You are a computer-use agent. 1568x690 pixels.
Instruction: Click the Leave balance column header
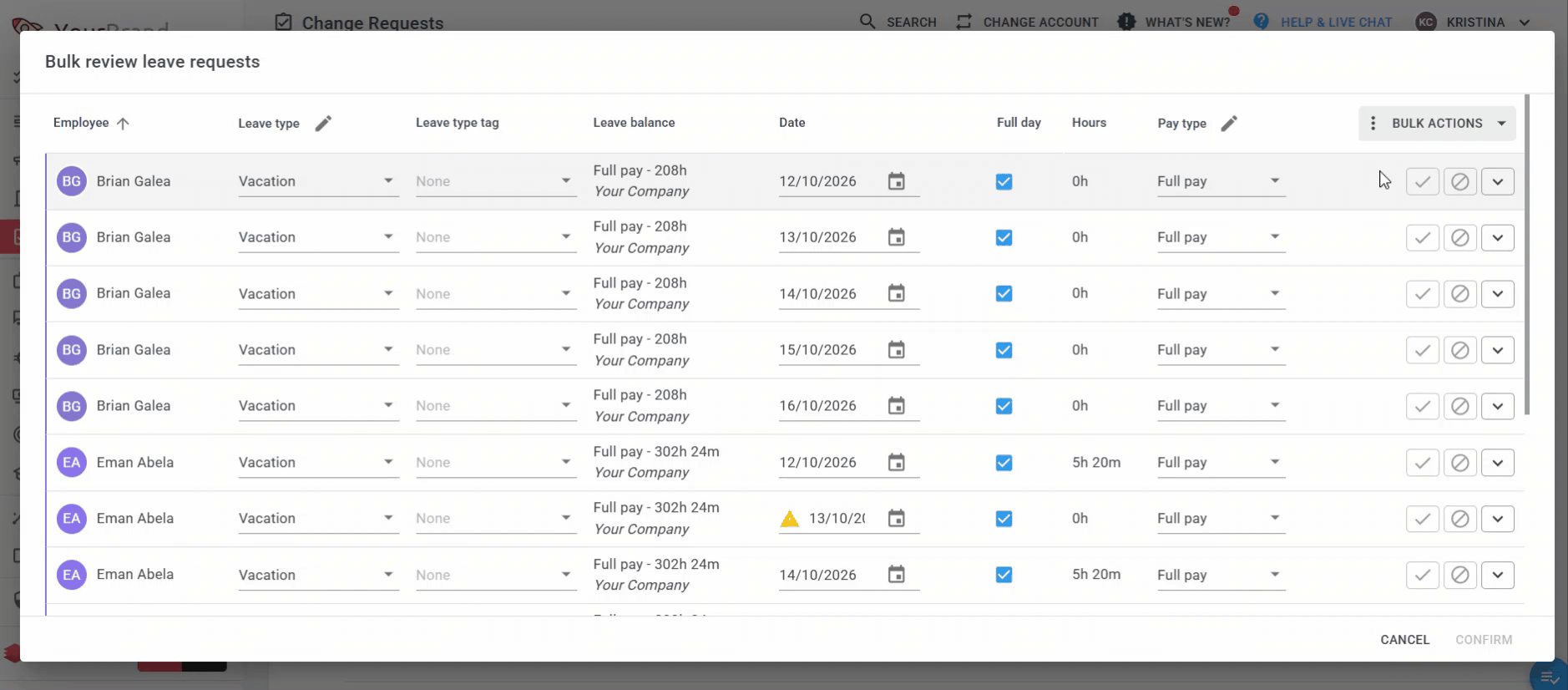(x=634, y=123)
